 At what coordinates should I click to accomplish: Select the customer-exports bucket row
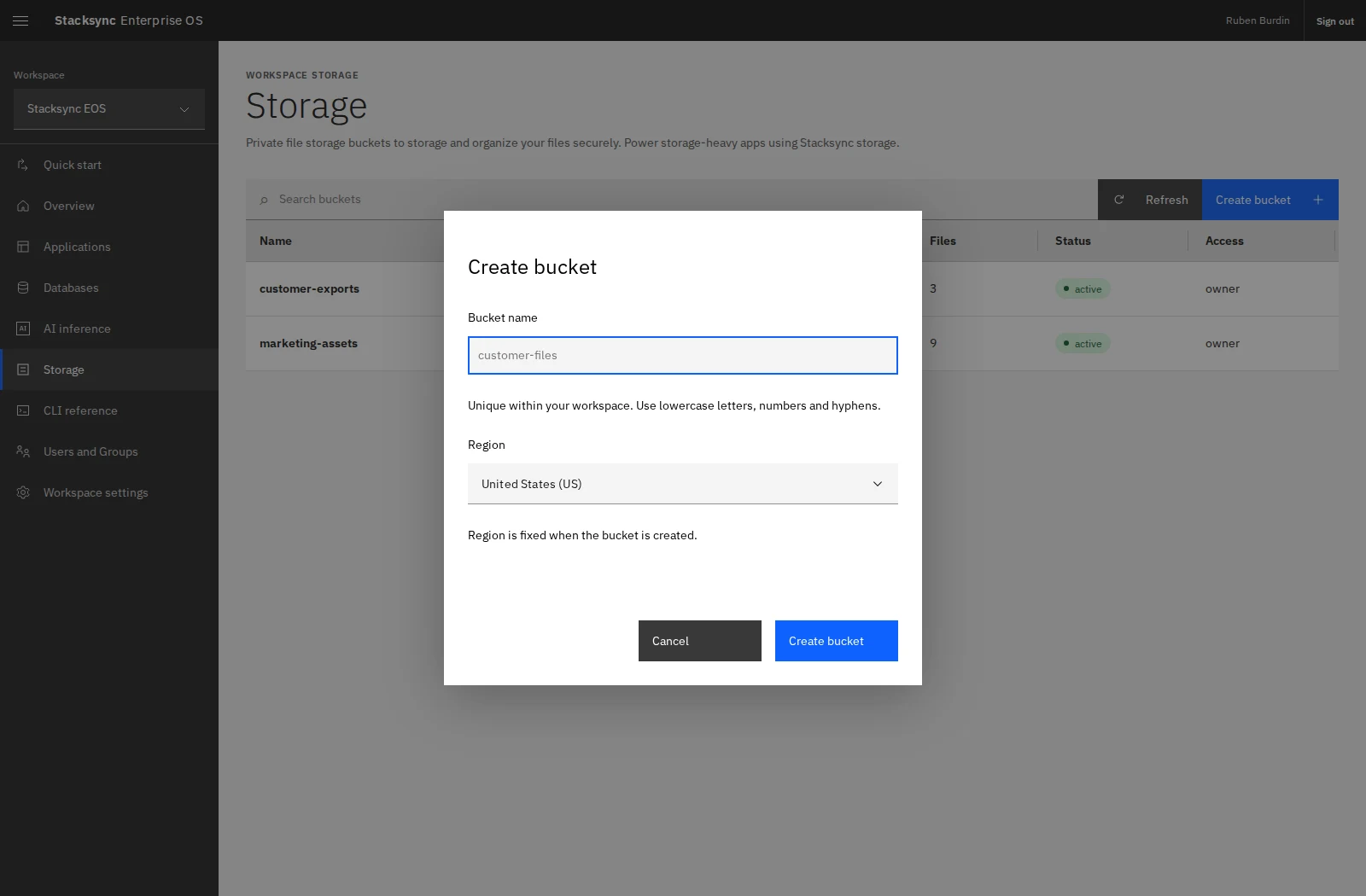click(x=792, y=289)
